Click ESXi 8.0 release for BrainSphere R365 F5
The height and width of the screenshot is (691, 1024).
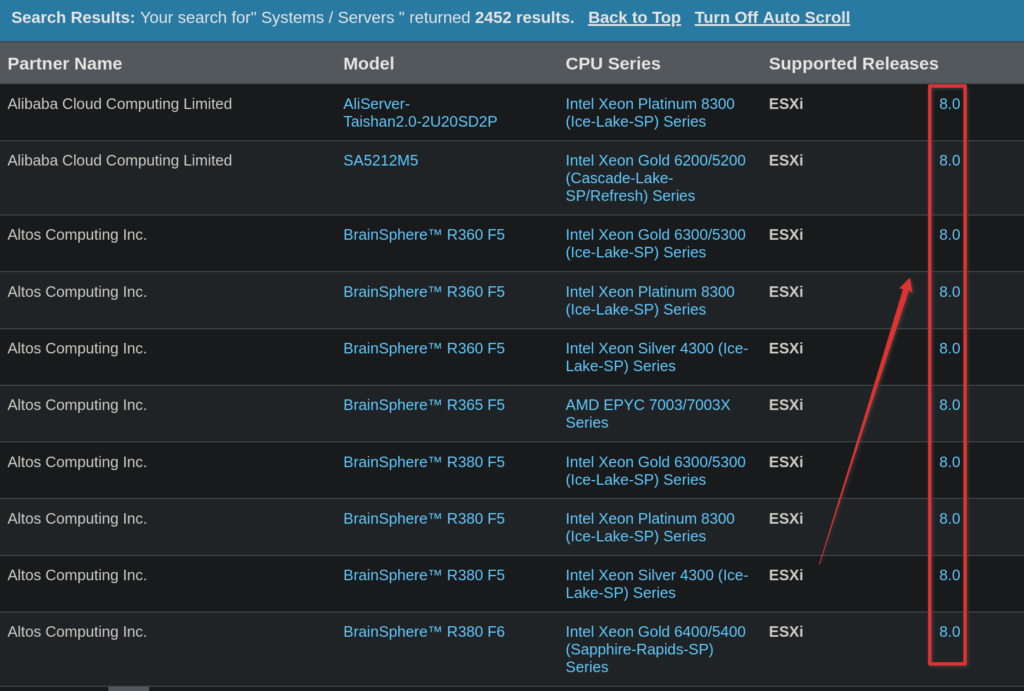949,405
